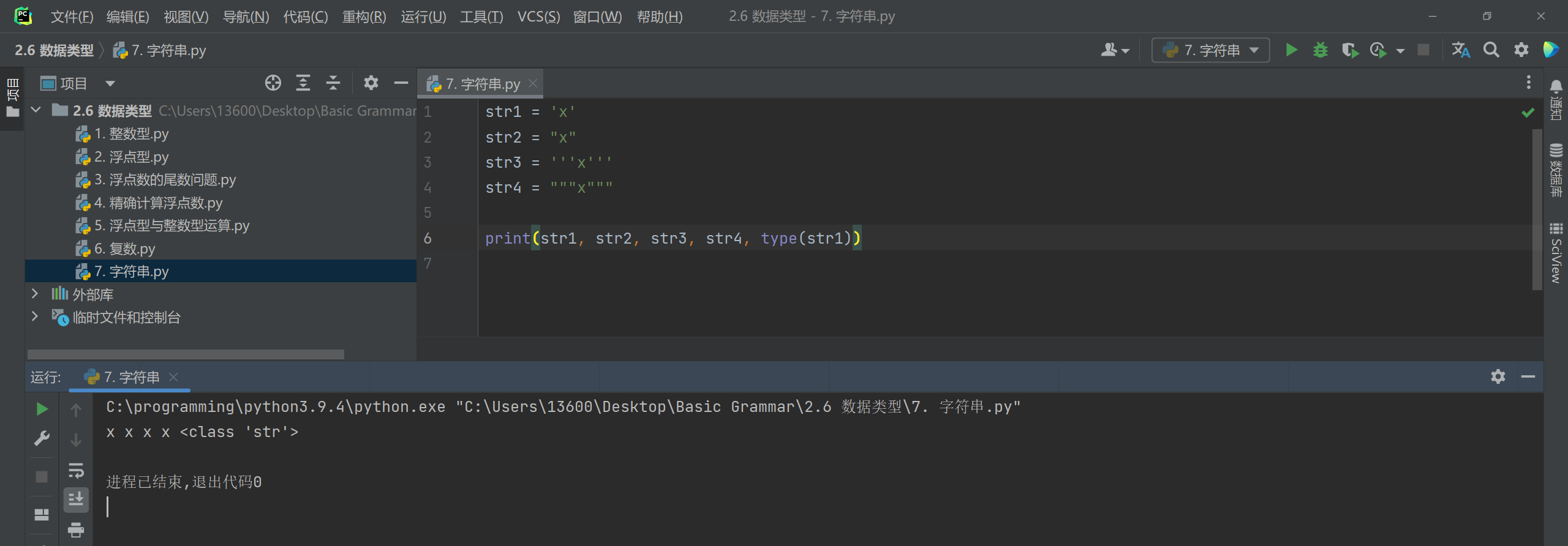Open user account dropdown arrow

pos(1125,51)
